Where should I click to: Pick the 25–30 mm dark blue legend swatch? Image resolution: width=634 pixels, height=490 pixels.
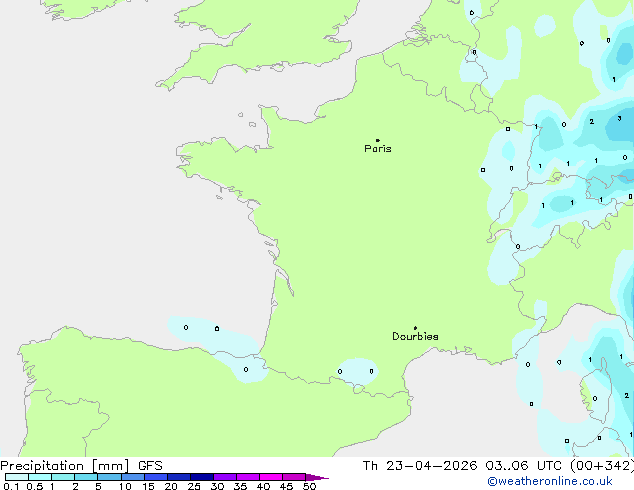click(x=202, y=477)
